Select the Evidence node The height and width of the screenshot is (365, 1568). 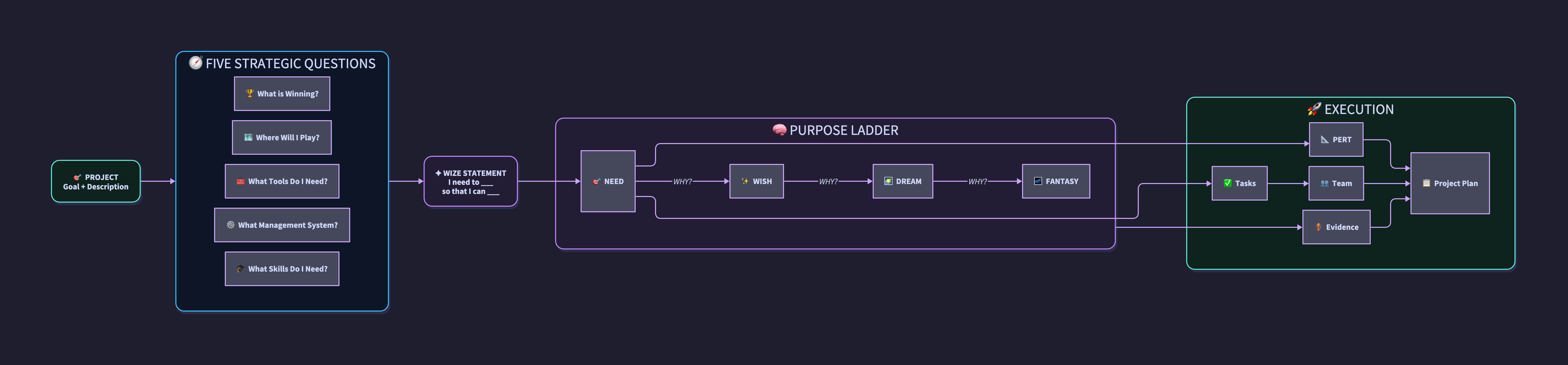[x=1336, y=227]
